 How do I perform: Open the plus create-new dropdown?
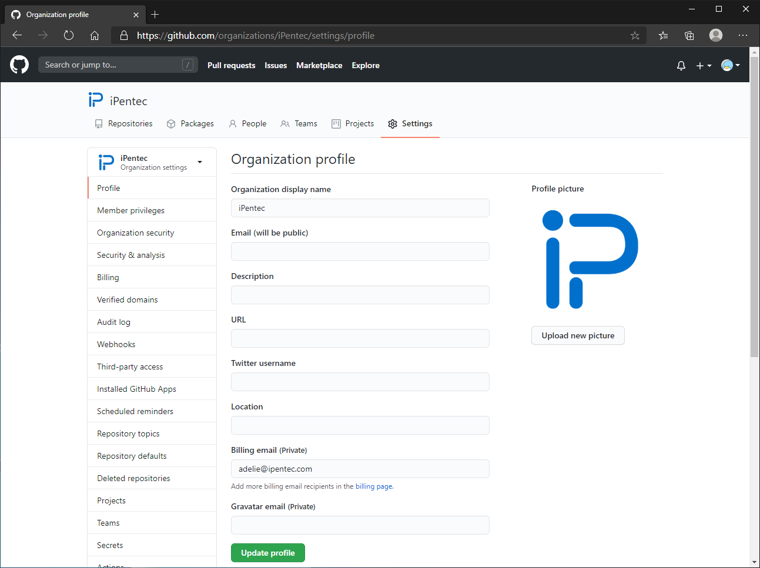point(703,65)
